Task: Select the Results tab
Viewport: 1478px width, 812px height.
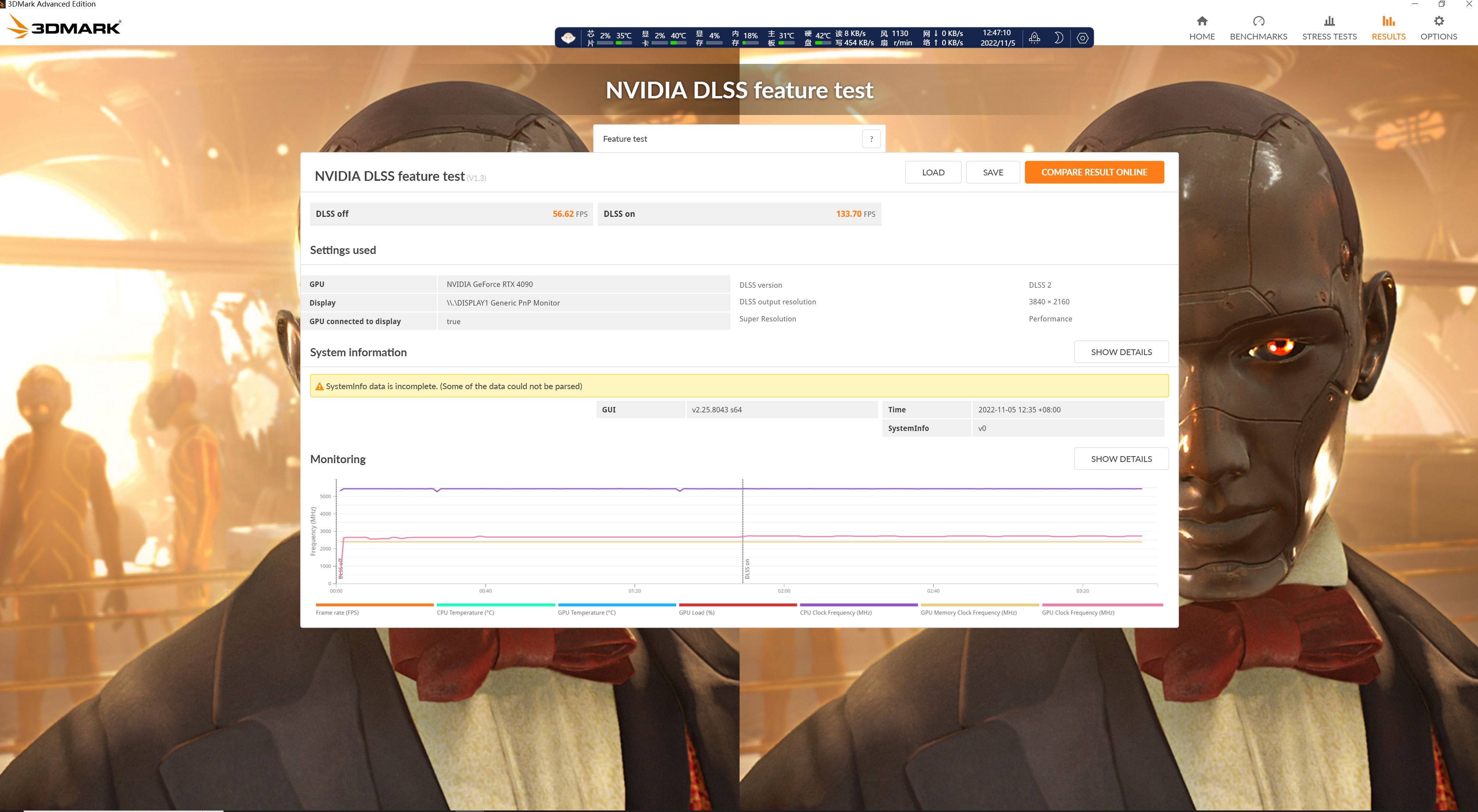Action: 1388,28
